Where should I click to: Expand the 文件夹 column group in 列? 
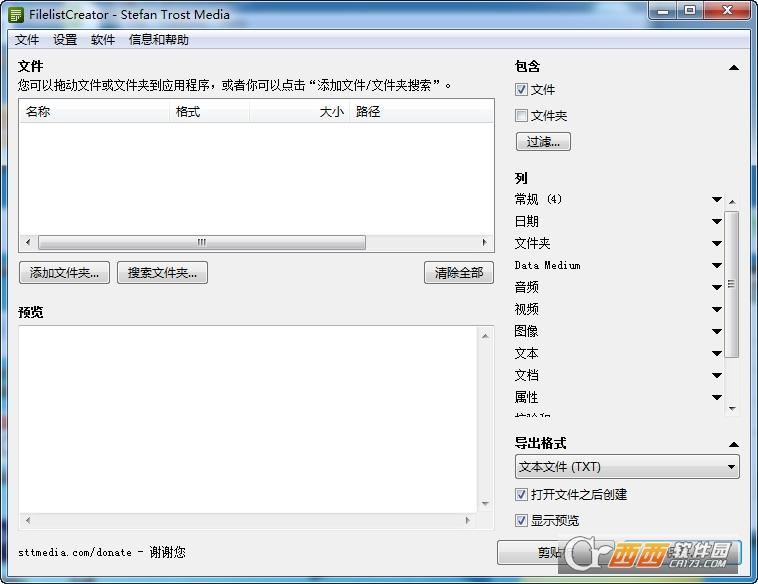point(717,244)
